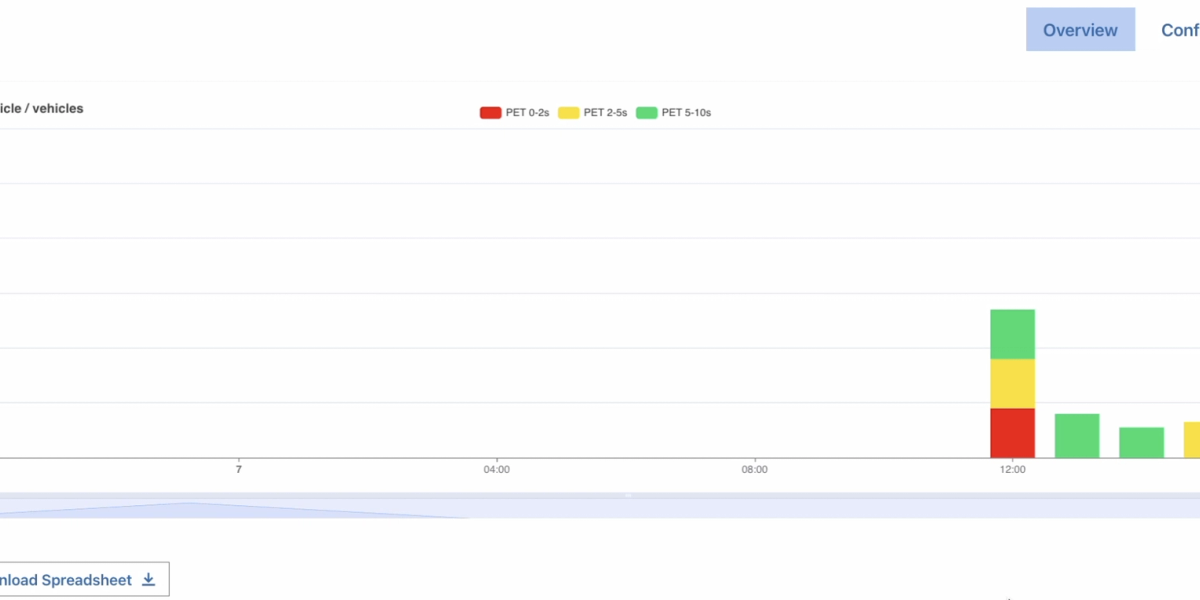This screenshot has height=600, width=1200.
Task: Click the green PET 5-10s legend swatch
Action: point(646,113)
